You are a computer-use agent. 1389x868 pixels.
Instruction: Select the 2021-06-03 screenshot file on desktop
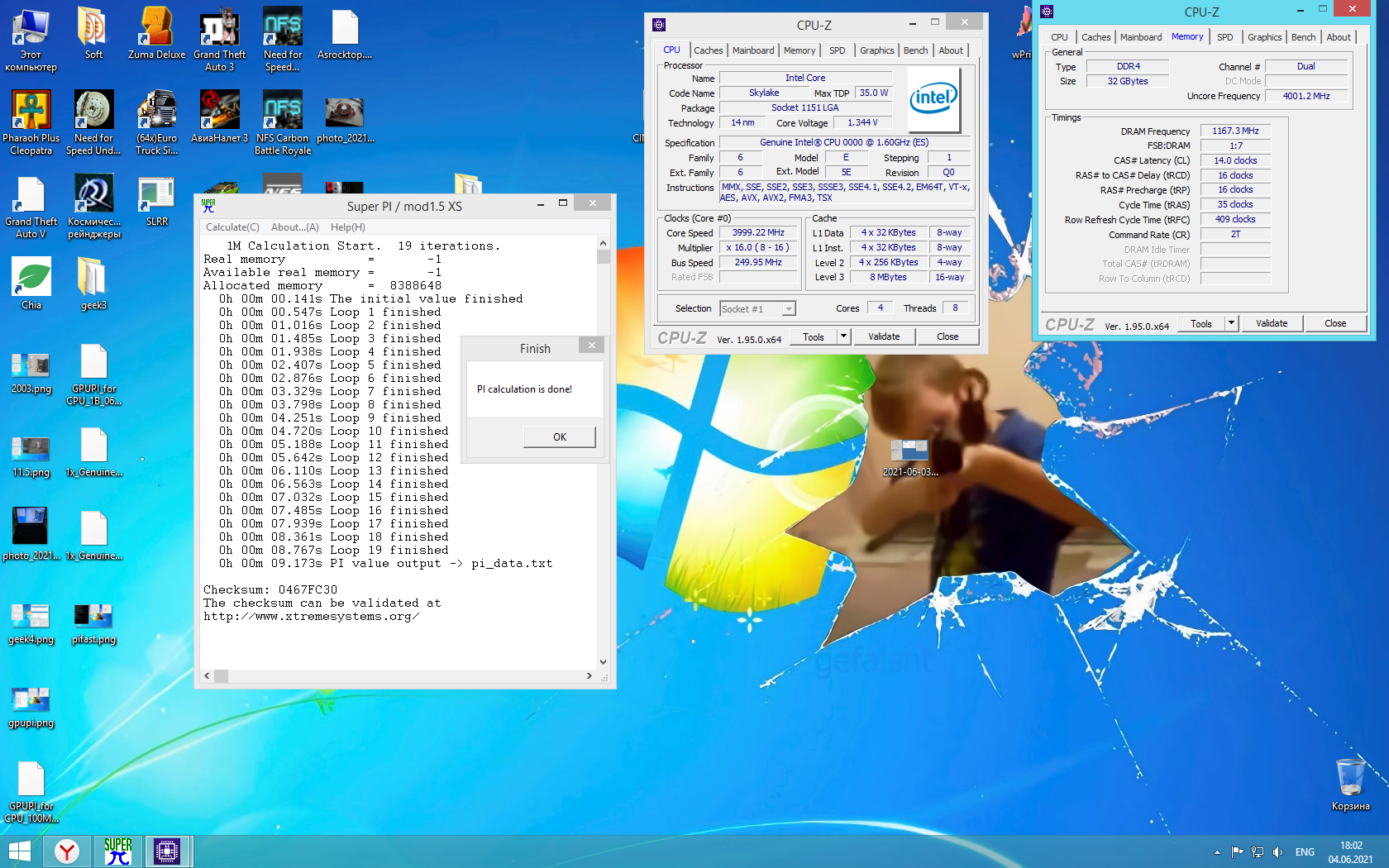click(x=909, y=456)
